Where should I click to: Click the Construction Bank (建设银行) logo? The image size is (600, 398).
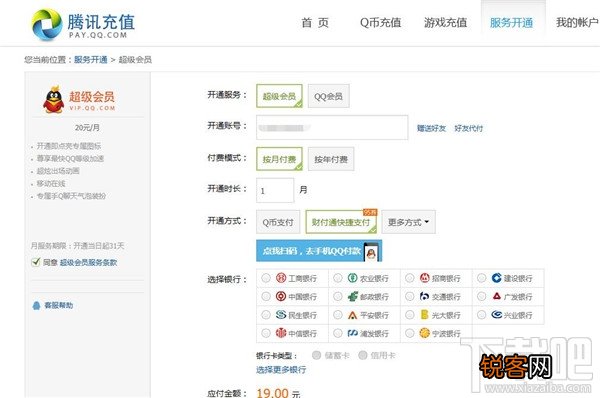pos(496,278)
